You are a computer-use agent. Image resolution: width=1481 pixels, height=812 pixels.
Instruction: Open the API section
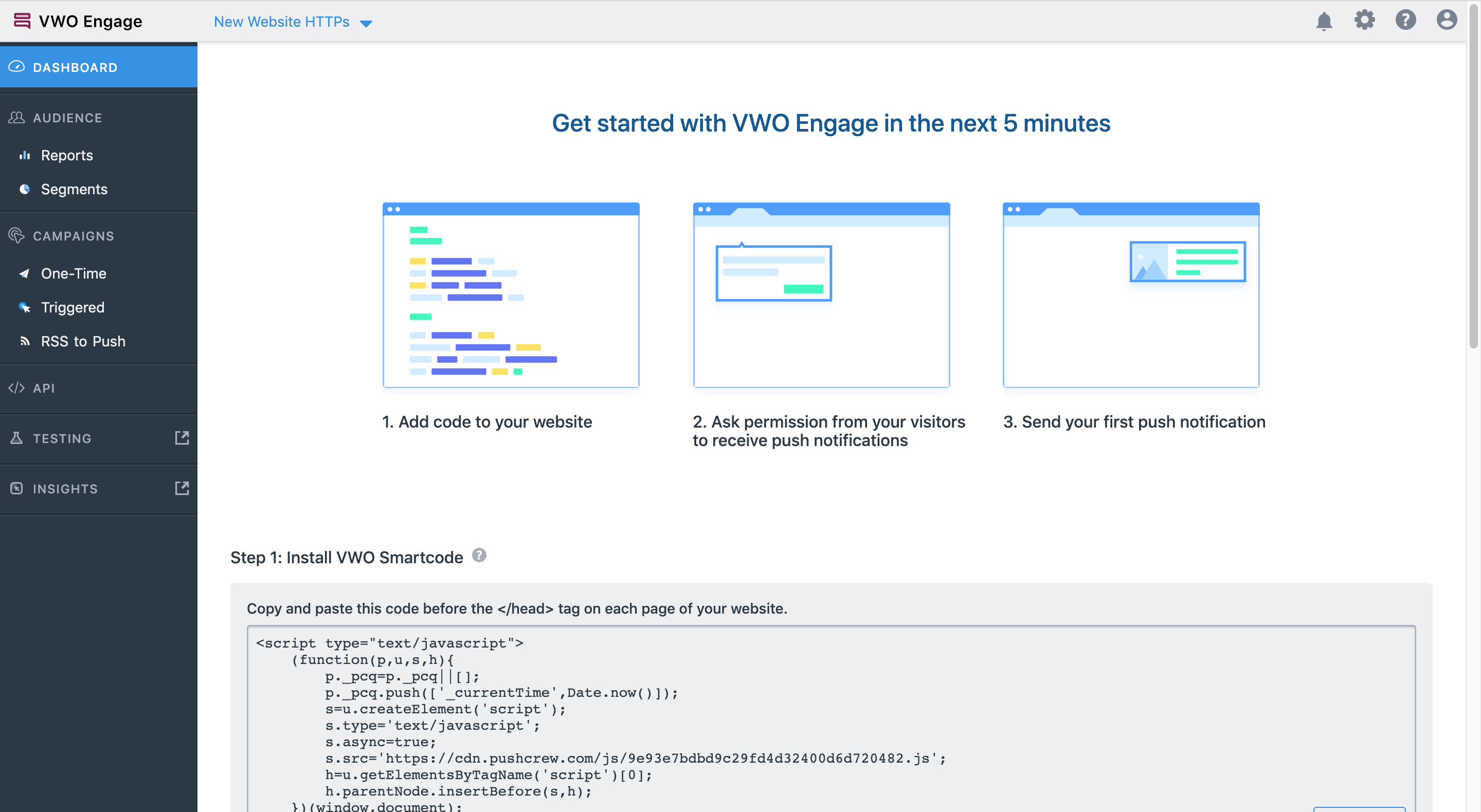point(44,388)
